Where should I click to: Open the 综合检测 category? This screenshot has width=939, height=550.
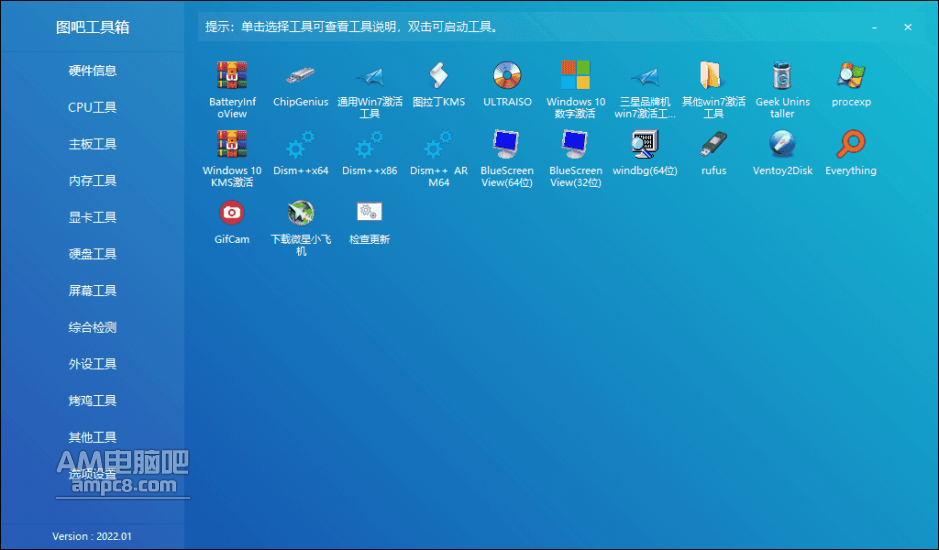coord(92,327)
